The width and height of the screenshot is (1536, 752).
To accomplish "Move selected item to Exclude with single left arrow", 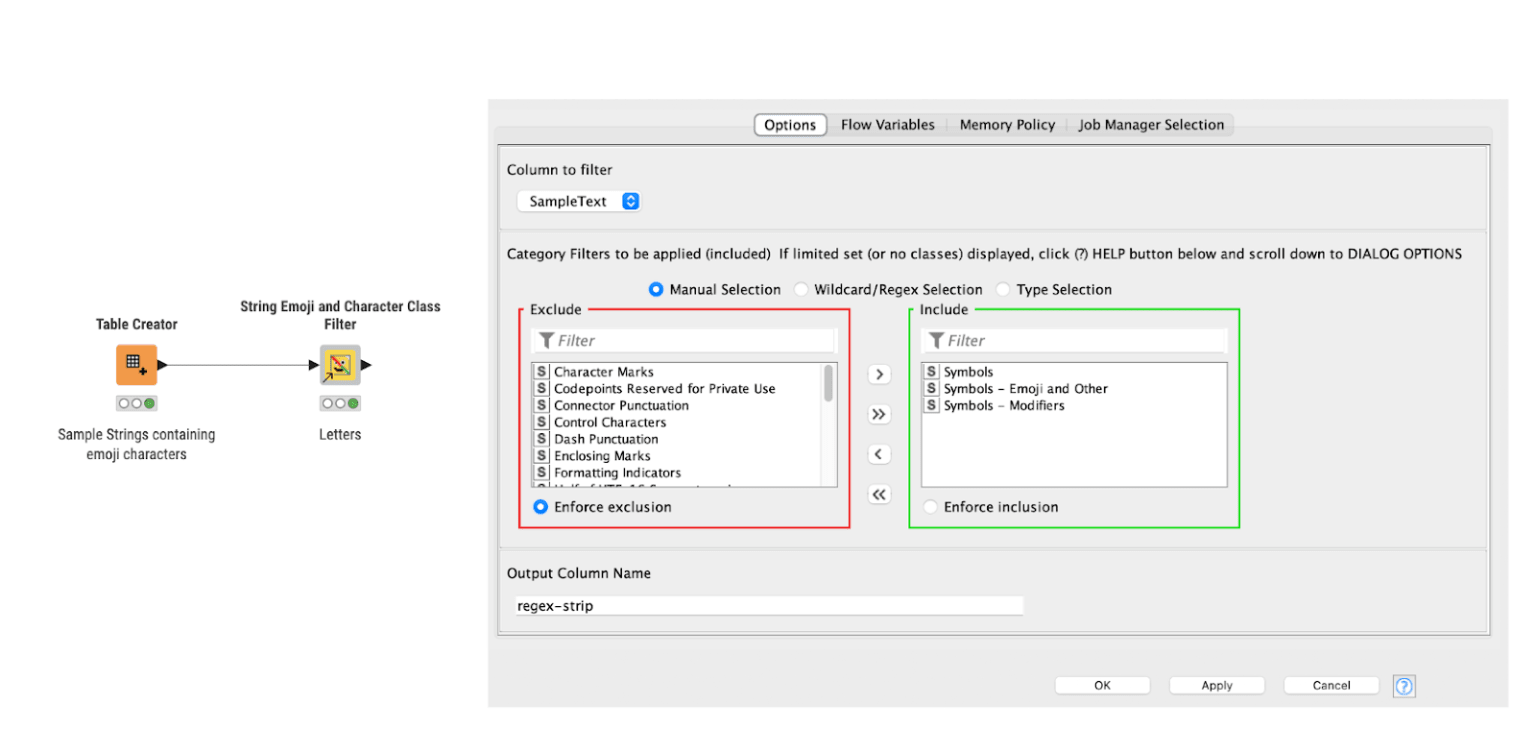I will [x=879, y=455].
